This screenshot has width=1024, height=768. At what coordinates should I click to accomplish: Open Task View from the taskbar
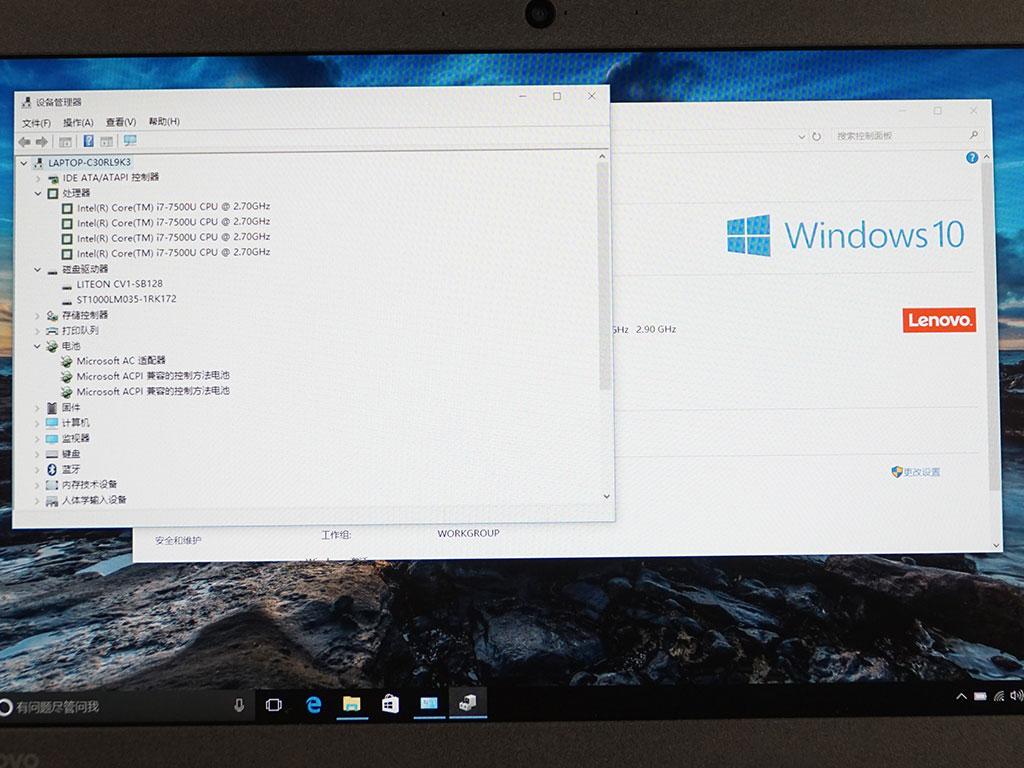(274, 705)
